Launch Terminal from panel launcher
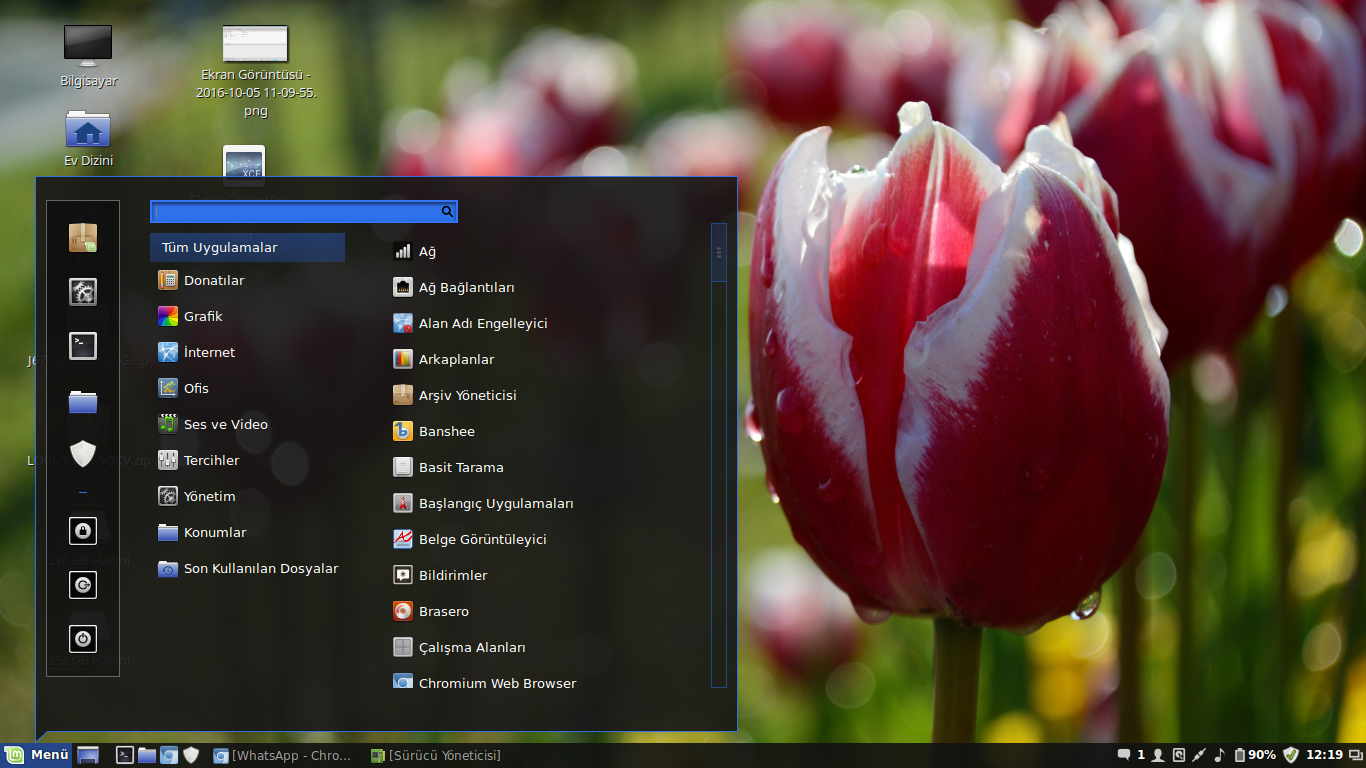This screenshot has height=768, width=1366. click(x=125, y=755)
